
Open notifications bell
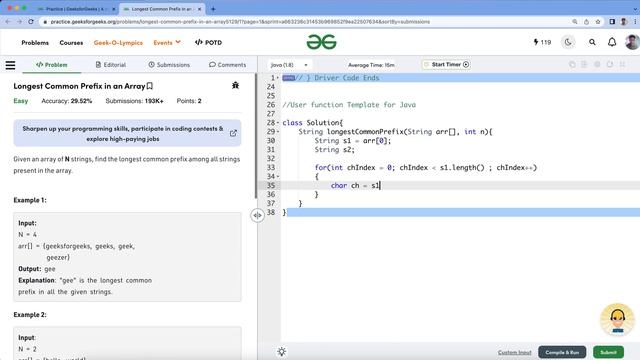(x=612, y=42)
